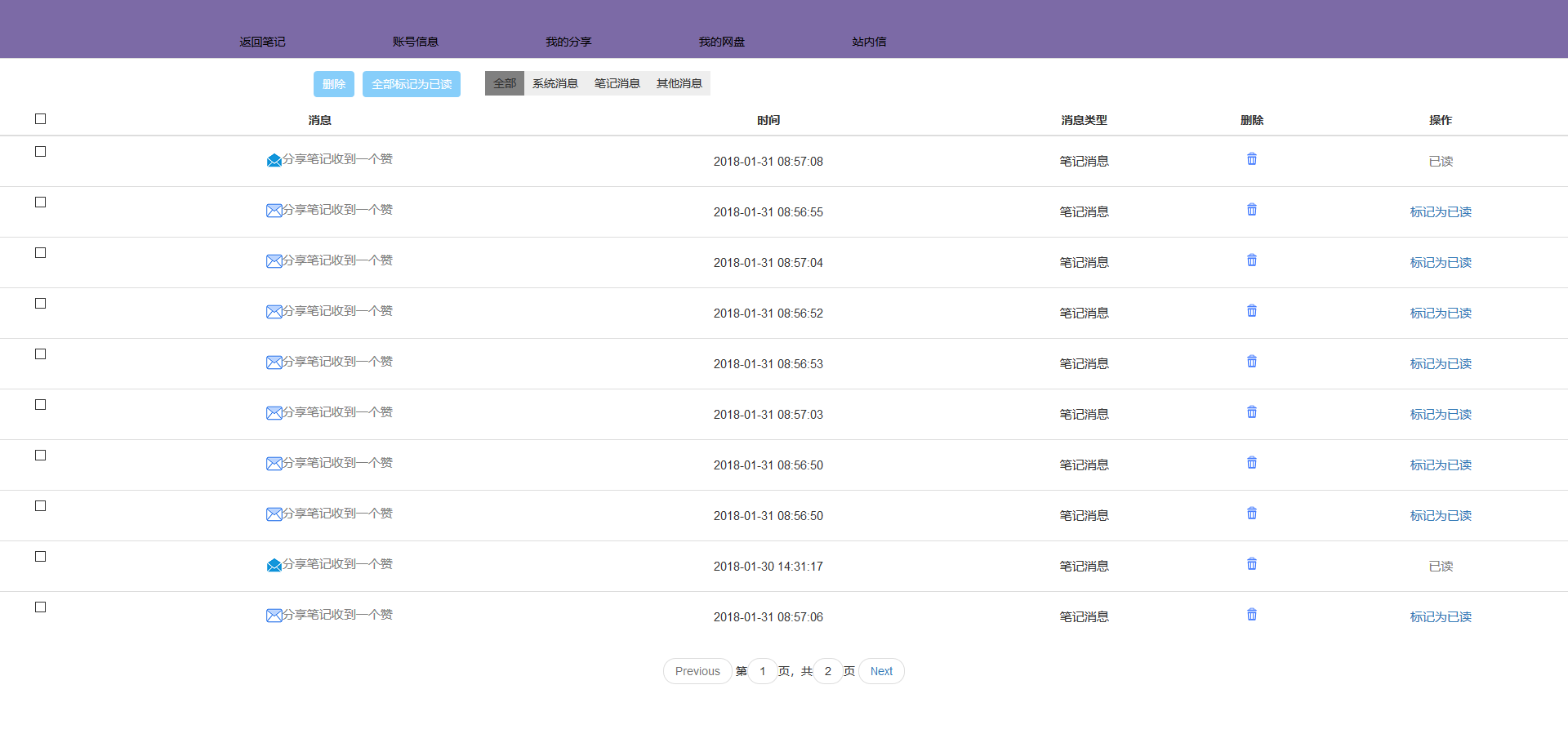Show 系统消息 messages only

coord(555,83)
